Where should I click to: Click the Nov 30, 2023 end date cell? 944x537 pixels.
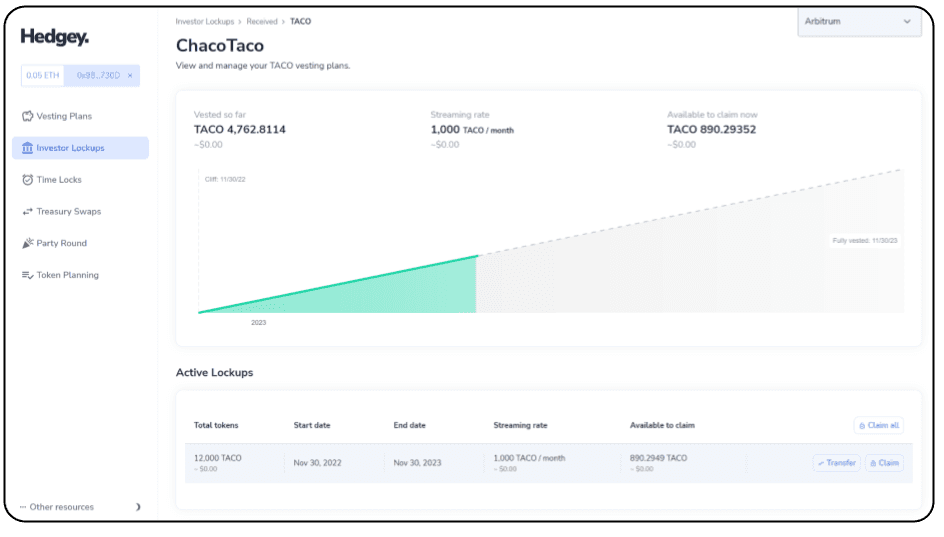(x=417, y=463)
